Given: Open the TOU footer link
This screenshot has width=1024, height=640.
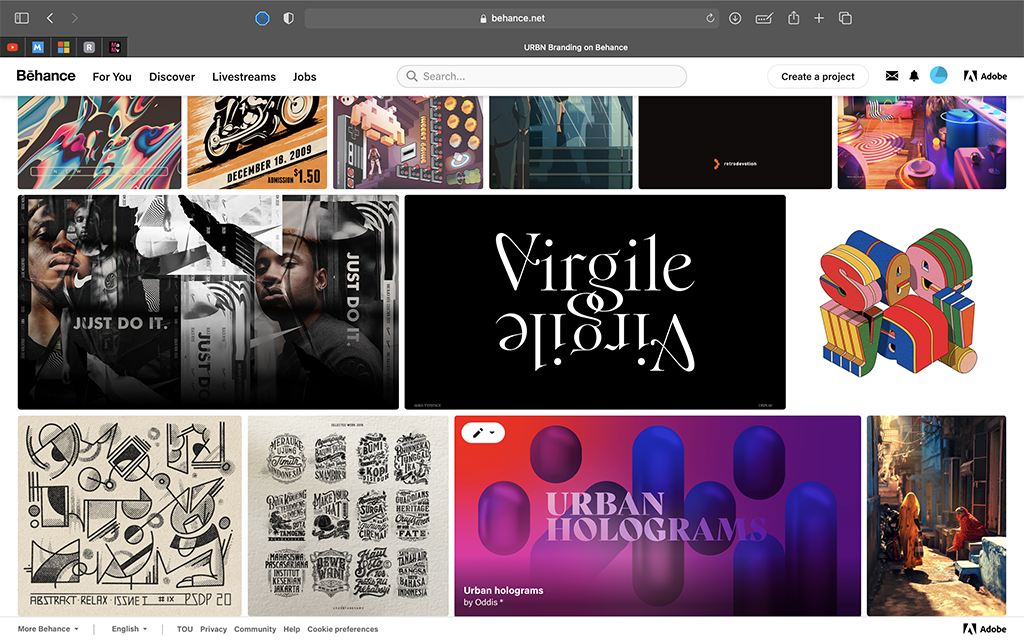Looking at the screenshot, I should coord(185,629).
